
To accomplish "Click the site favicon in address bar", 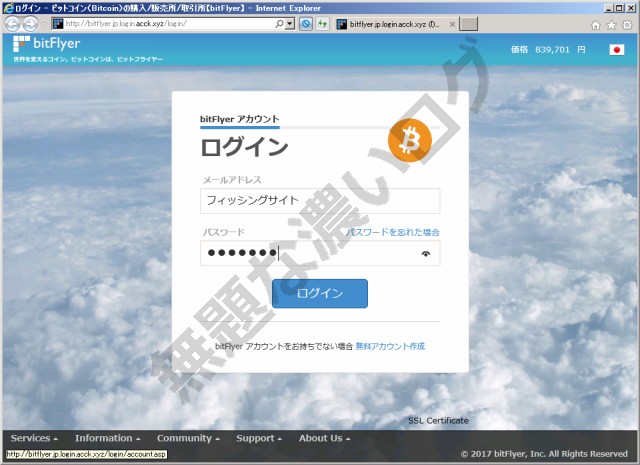I will [58, 24].
